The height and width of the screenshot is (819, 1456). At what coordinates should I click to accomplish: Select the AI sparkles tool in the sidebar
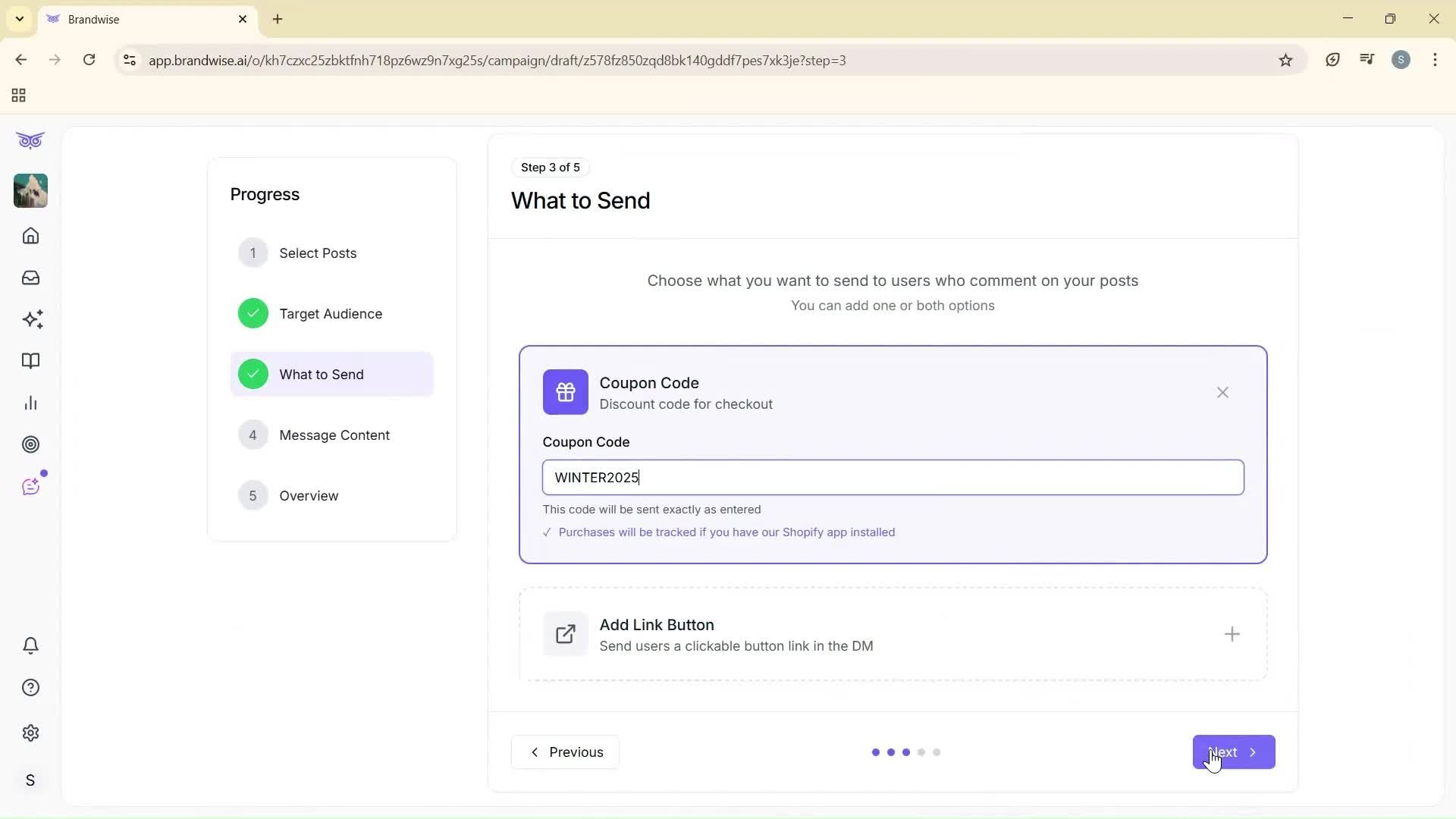[x=30, y=319]
